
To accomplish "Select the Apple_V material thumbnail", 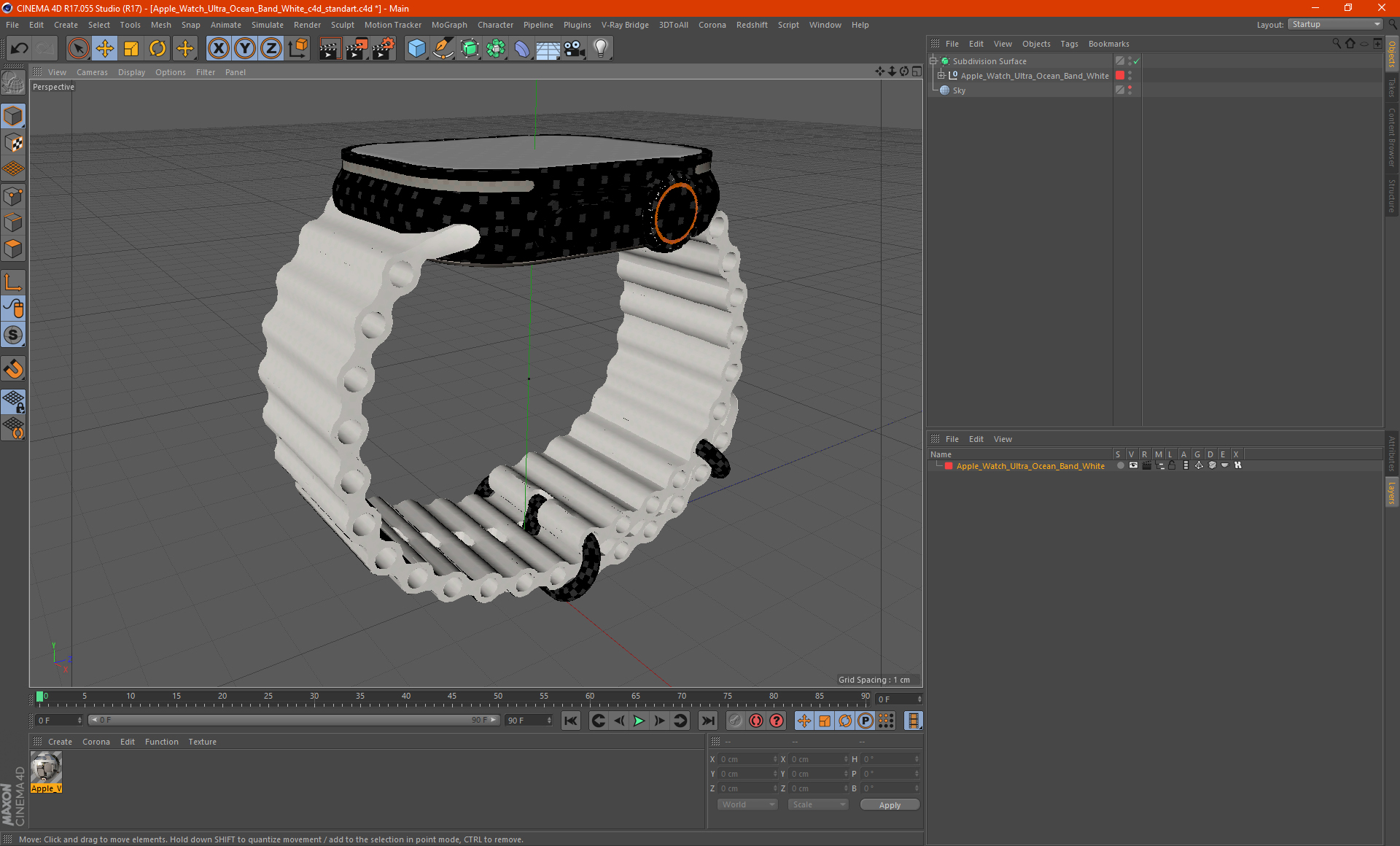I will pyautogui.click(x=46, y=768).
